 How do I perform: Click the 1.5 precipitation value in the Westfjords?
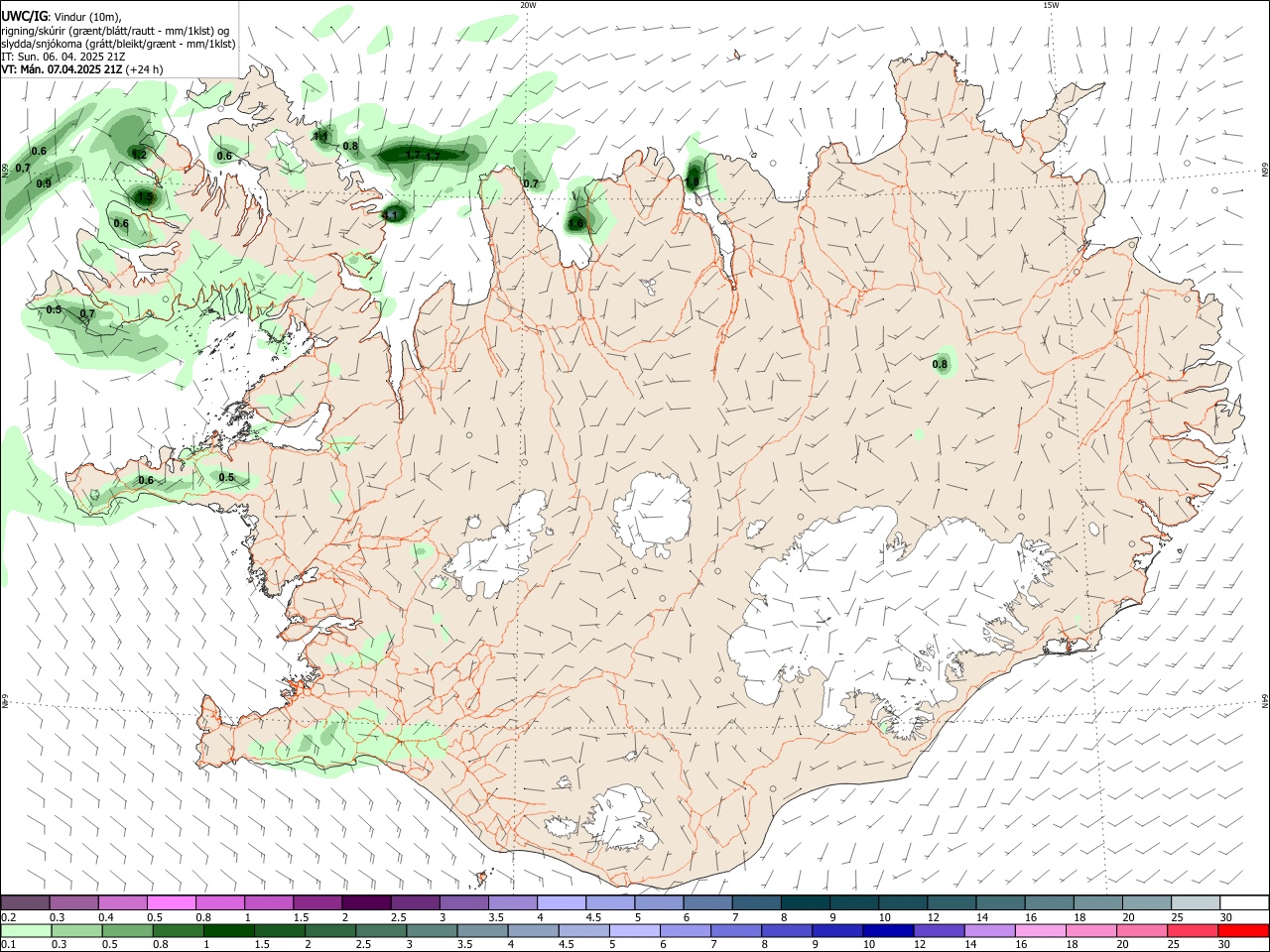point(145,197)
